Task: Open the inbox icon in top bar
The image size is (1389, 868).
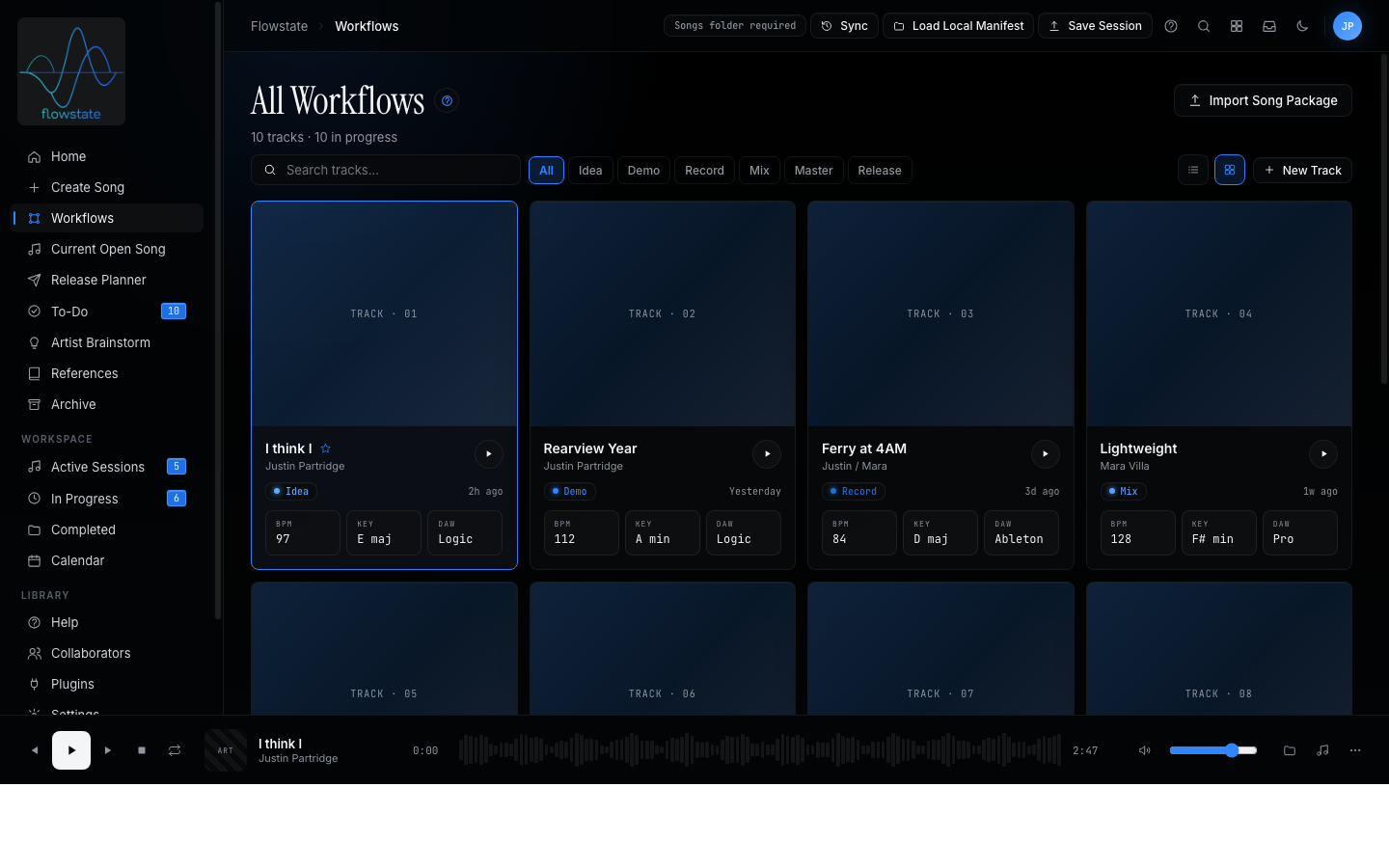Action: tap(1269, 26)
